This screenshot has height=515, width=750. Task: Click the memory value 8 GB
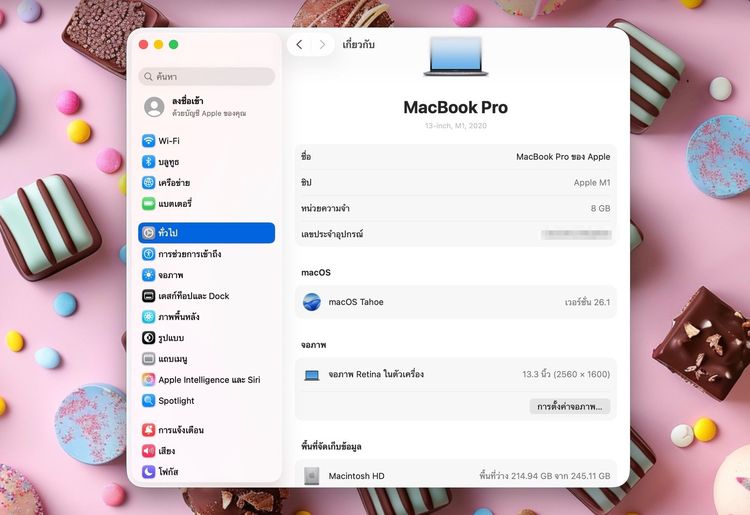[600, 208]
